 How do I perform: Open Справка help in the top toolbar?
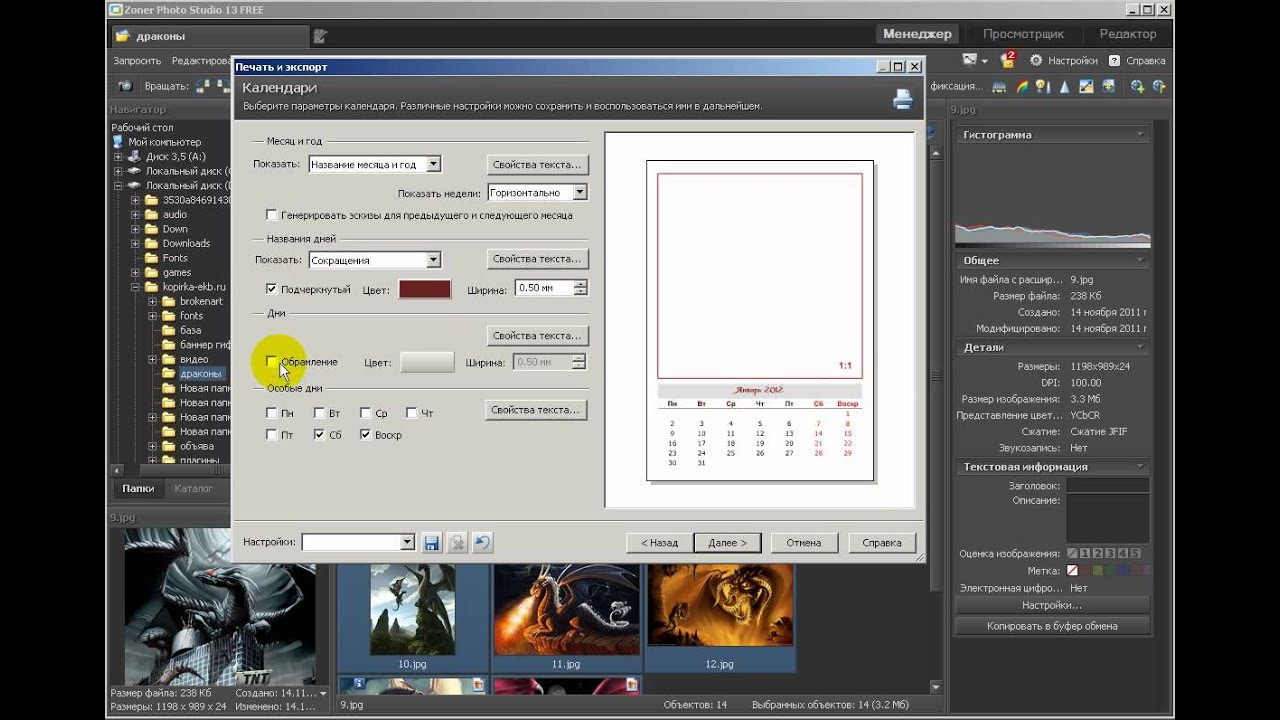pyautogui.click(x=1138, y=60)
